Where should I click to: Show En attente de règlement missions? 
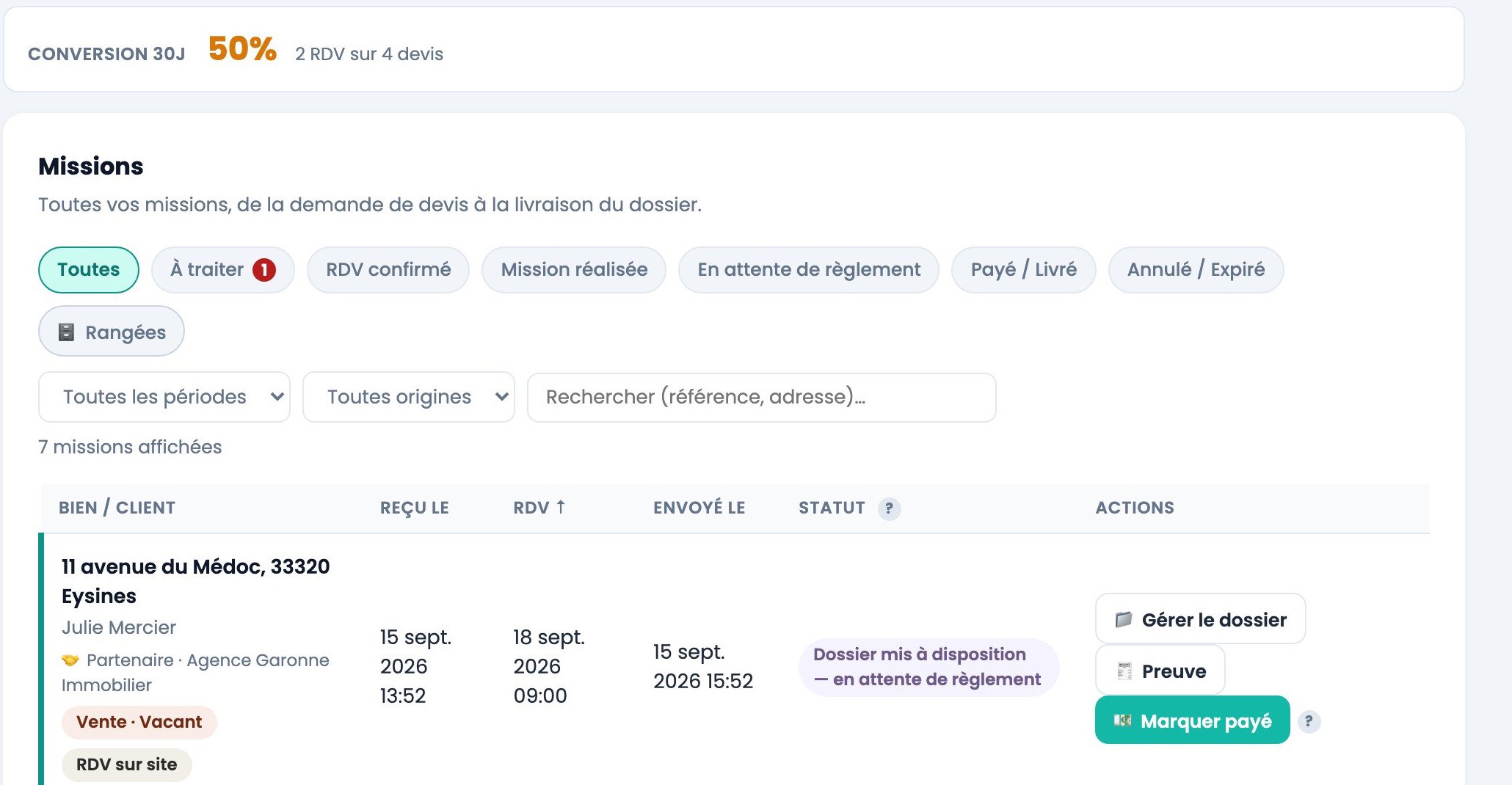point(809,270)
